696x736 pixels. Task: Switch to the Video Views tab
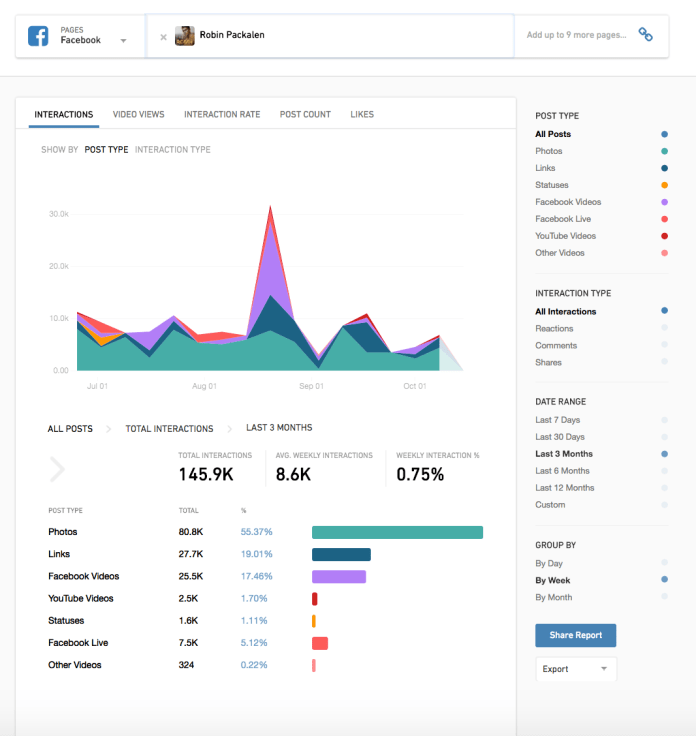[138, 115]
